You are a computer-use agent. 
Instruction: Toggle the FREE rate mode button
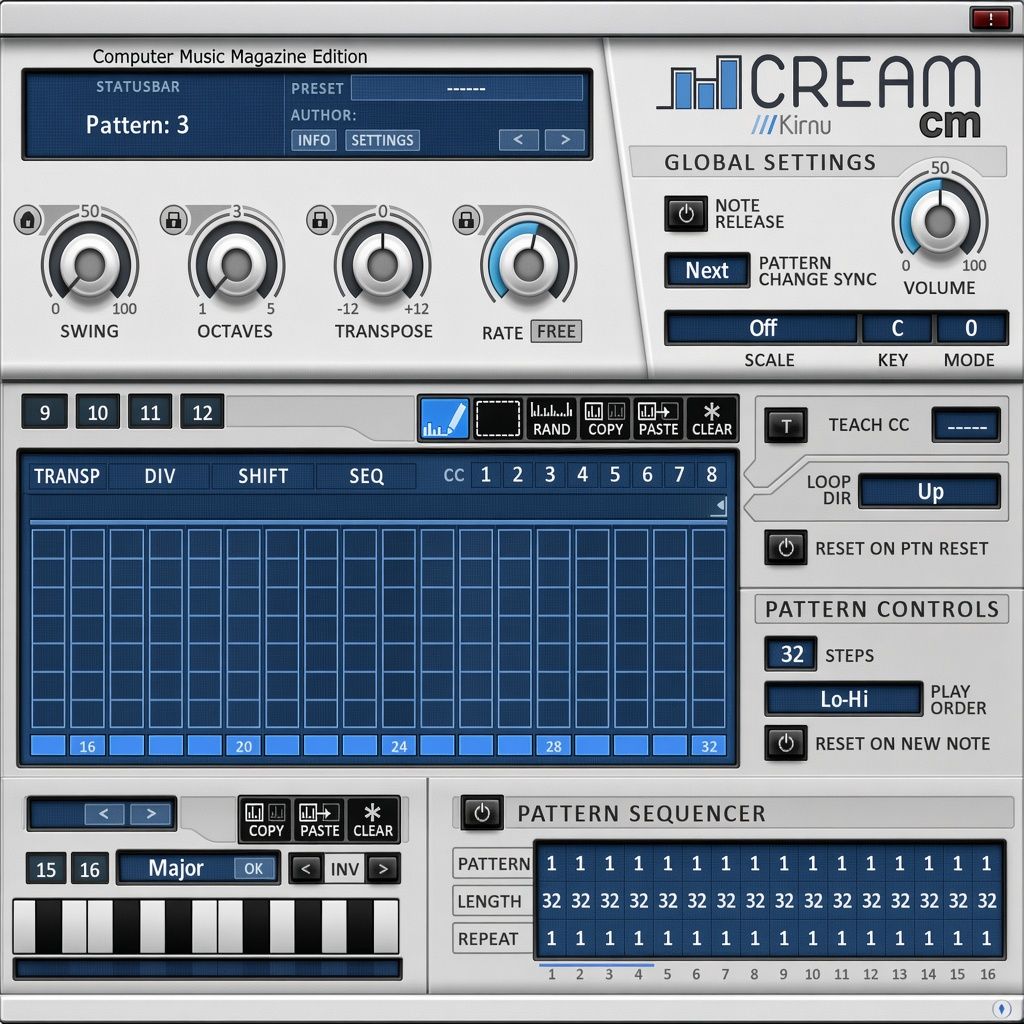556,331
